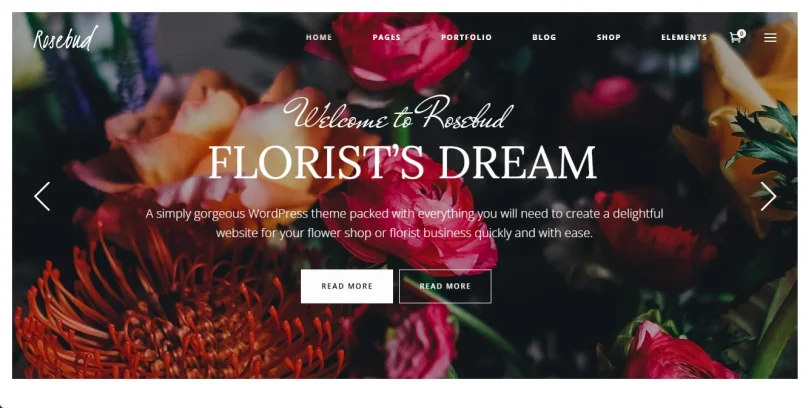Advance to the next slide arrow
This screenshot has height=408, width=808.
pos(768,196)
